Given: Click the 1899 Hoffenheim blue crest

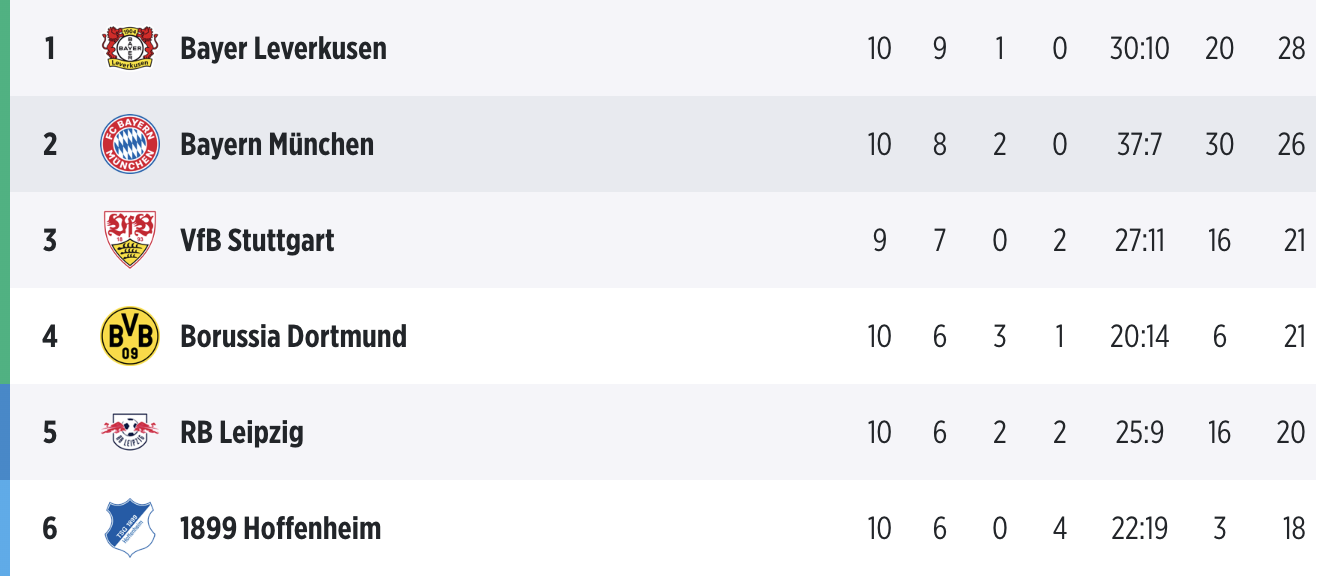Looking at the screenshot, I should pos(130,528).
